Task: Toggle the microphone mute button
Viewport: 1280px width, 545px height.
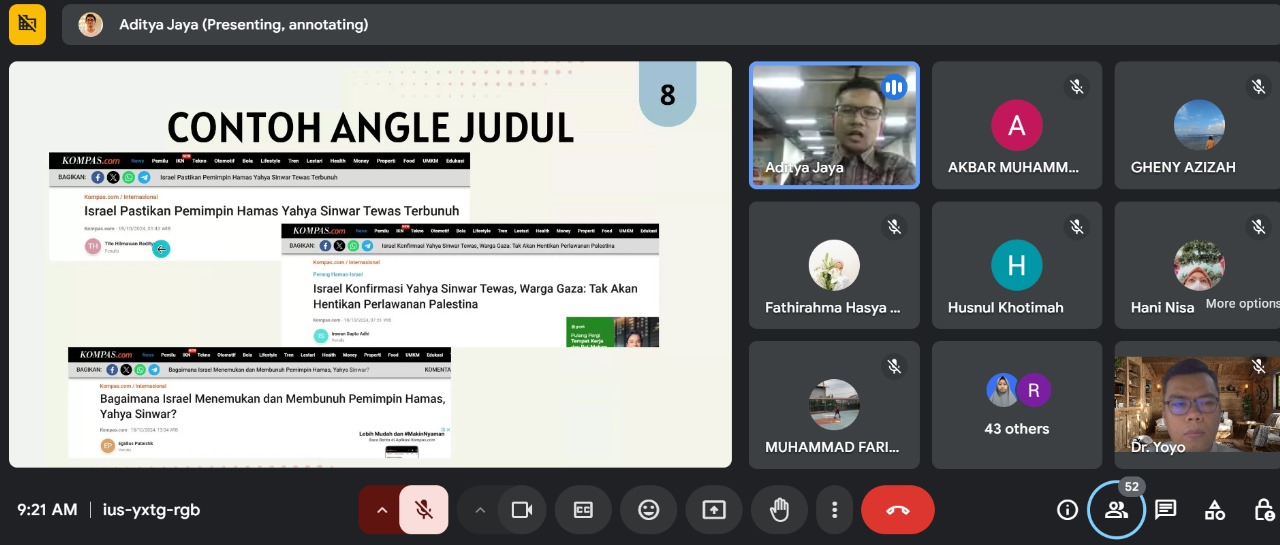Action: [x=424, y=510]
